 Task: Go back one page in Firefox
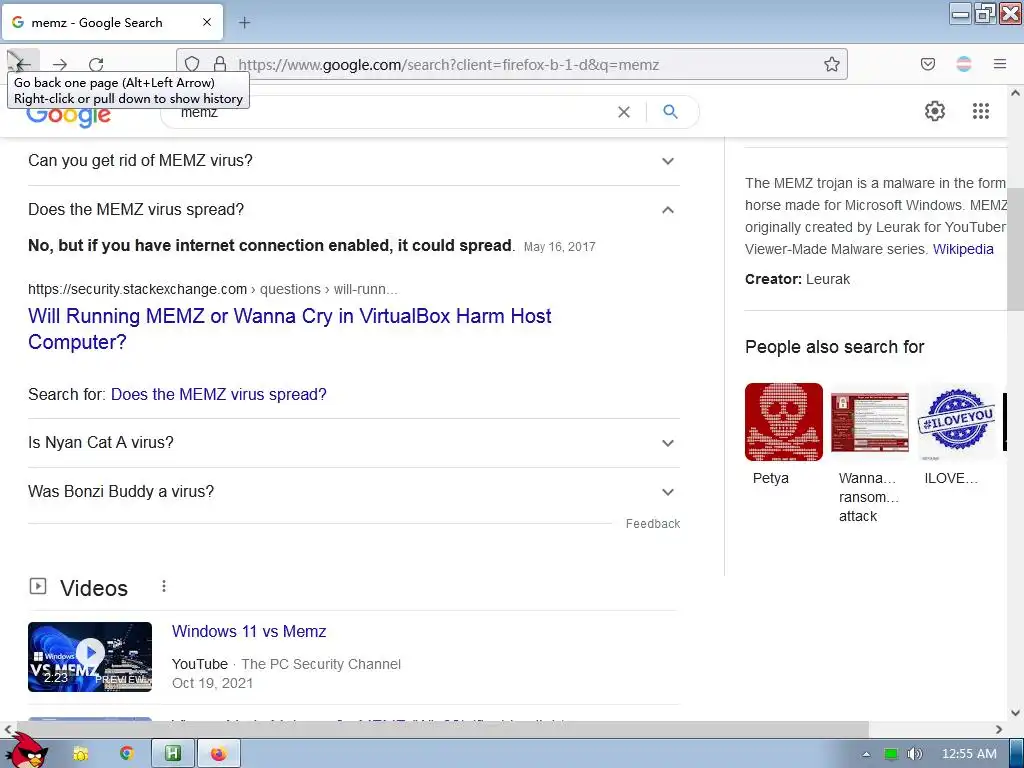click(x=23, y=63)
